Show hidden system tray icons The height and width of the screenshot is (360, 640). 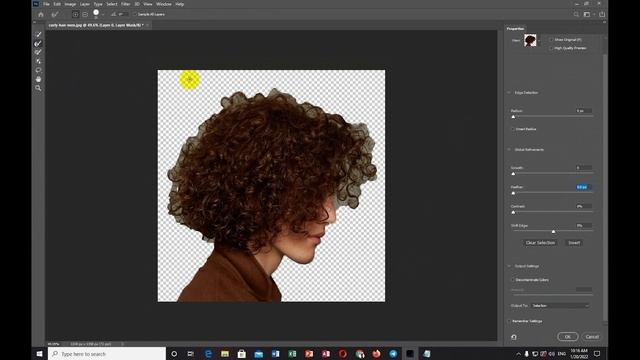[x=518, y=354]
